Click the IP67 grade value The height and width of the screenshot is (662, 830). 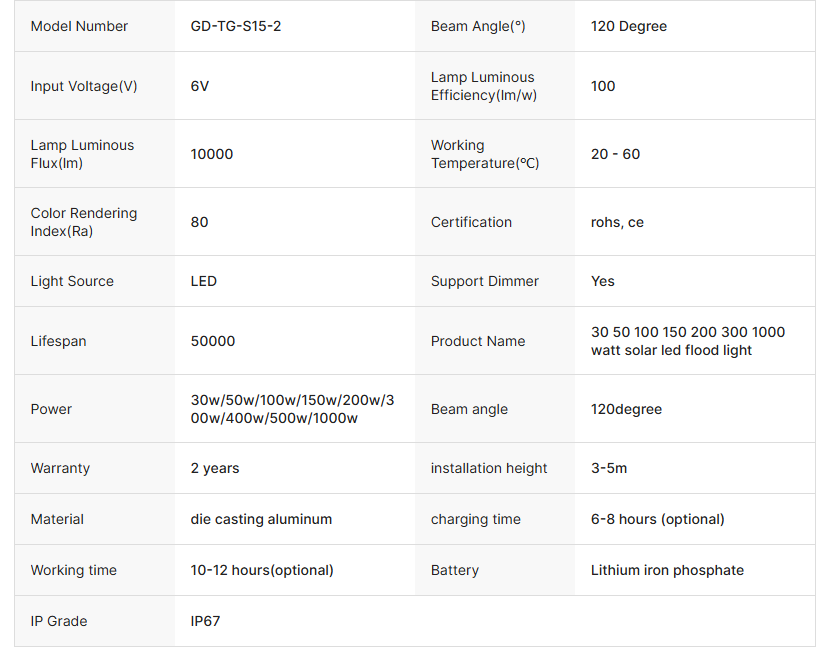205,621
